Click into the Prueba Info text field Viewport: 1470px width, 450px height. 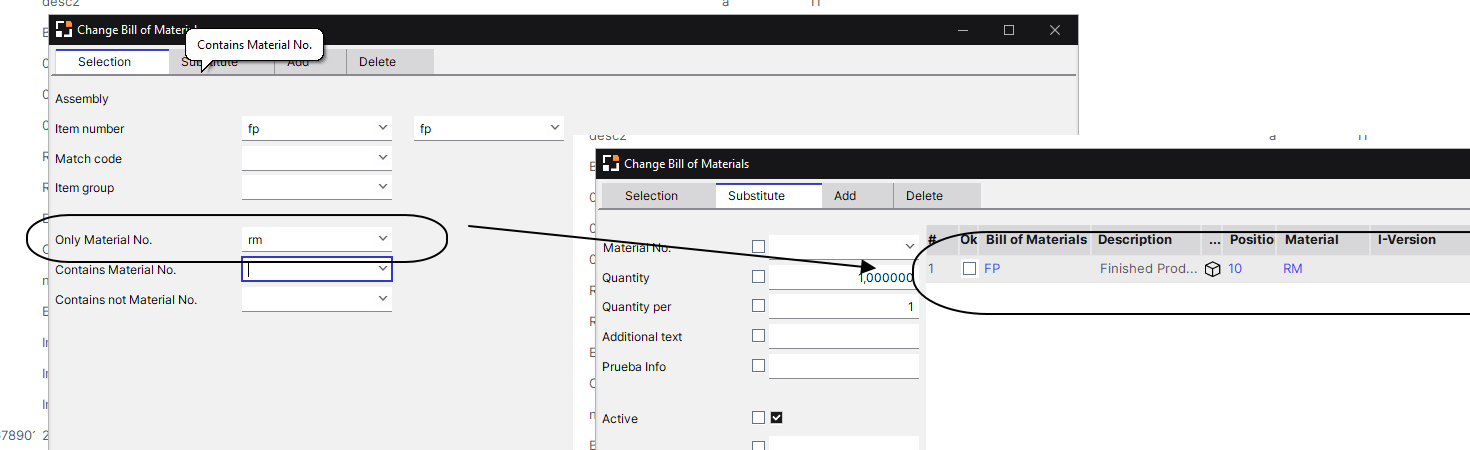point(843,367)
